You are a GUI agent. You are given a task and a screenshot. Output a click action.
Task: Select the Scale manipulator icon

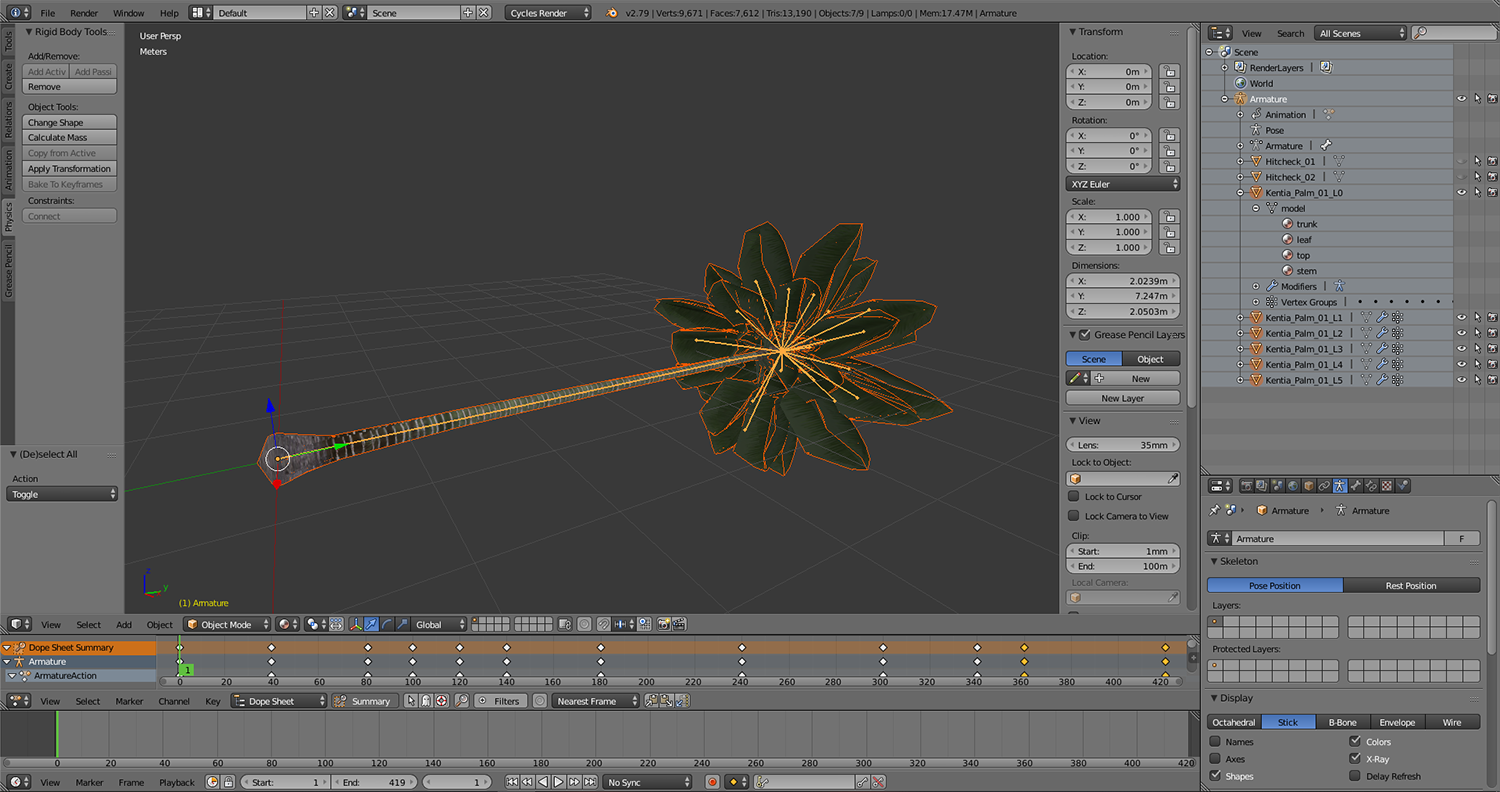coord(402,624)
